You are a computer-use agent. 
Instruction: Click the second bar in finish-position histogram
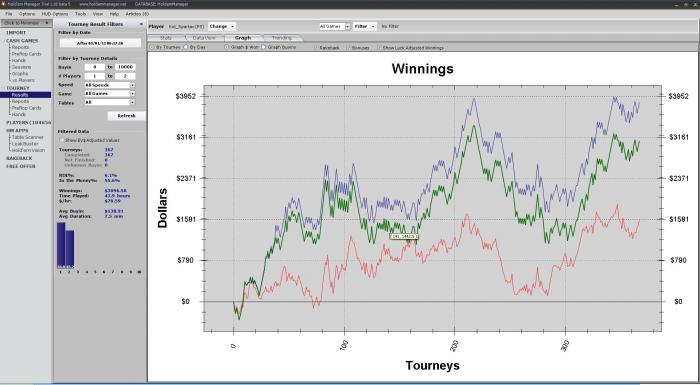coord(70,249)
